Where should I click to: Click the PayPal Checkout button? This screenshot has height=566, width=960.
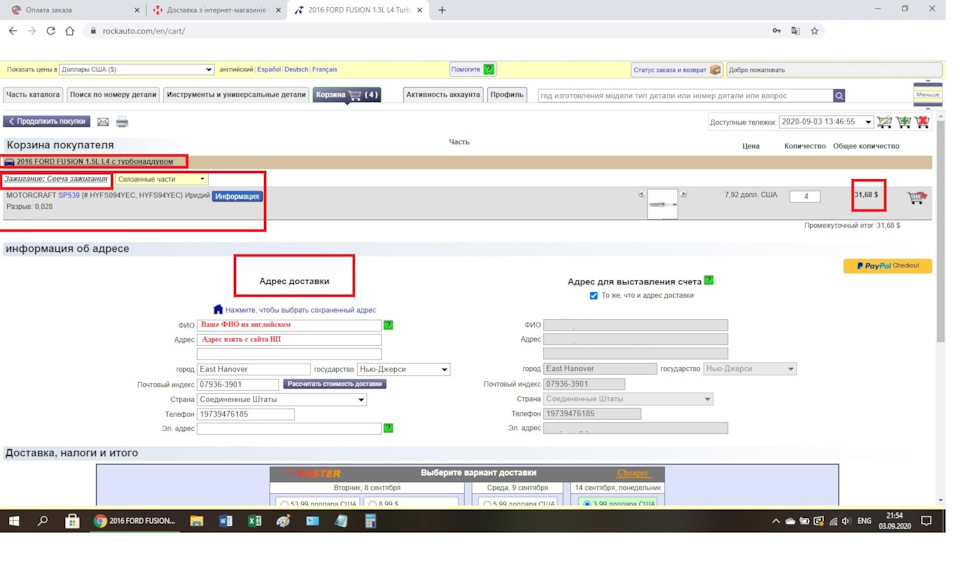pos(887,266)
